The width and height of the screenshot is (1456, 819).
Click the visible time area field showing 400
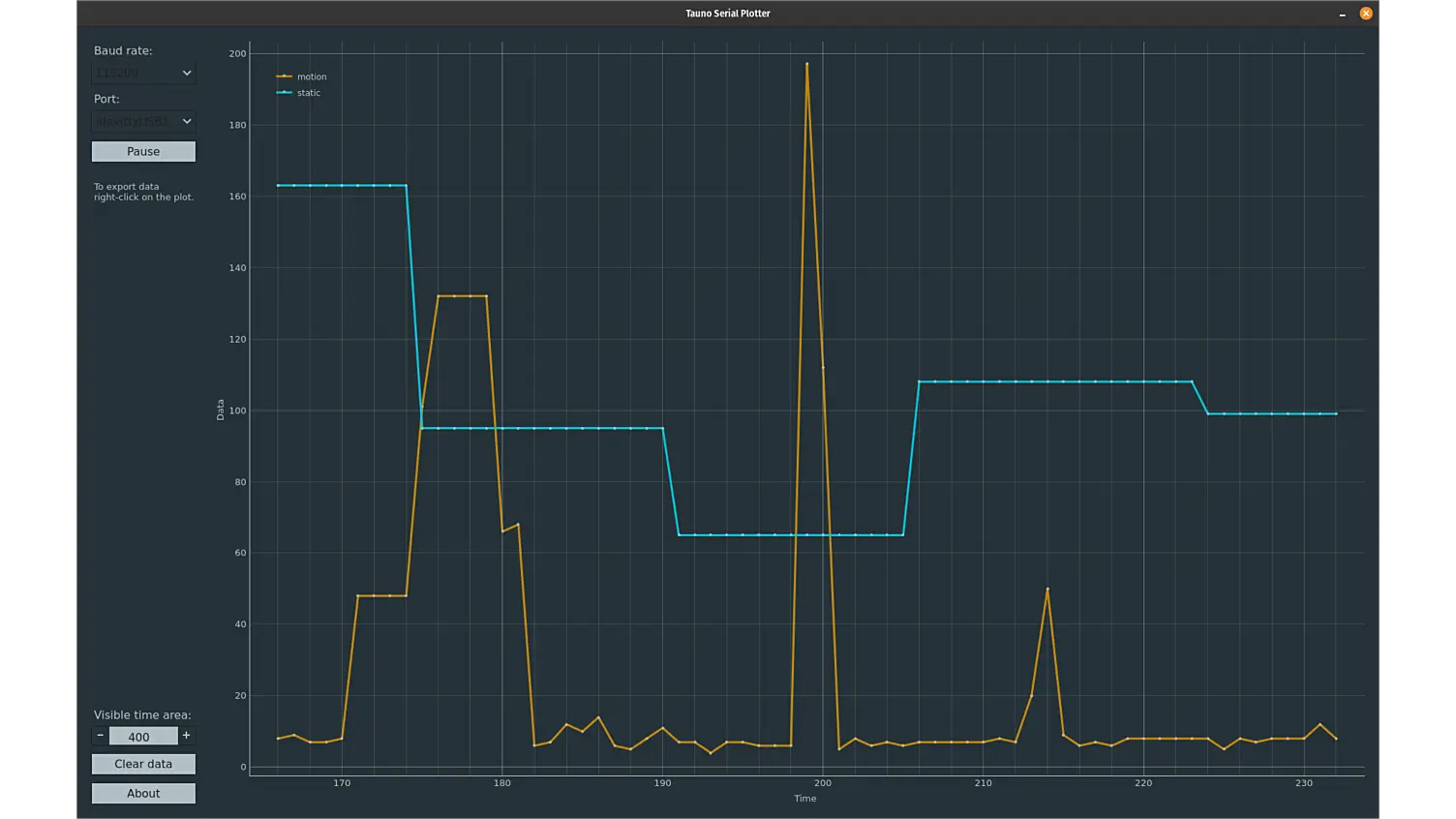pos(142,737)
